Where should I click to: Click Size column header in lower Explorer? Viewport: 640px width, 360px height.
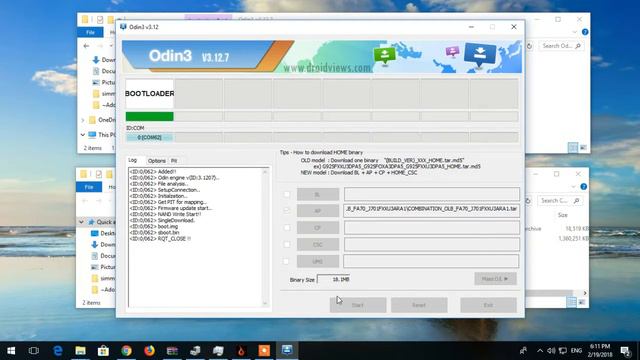click(563, 215)
